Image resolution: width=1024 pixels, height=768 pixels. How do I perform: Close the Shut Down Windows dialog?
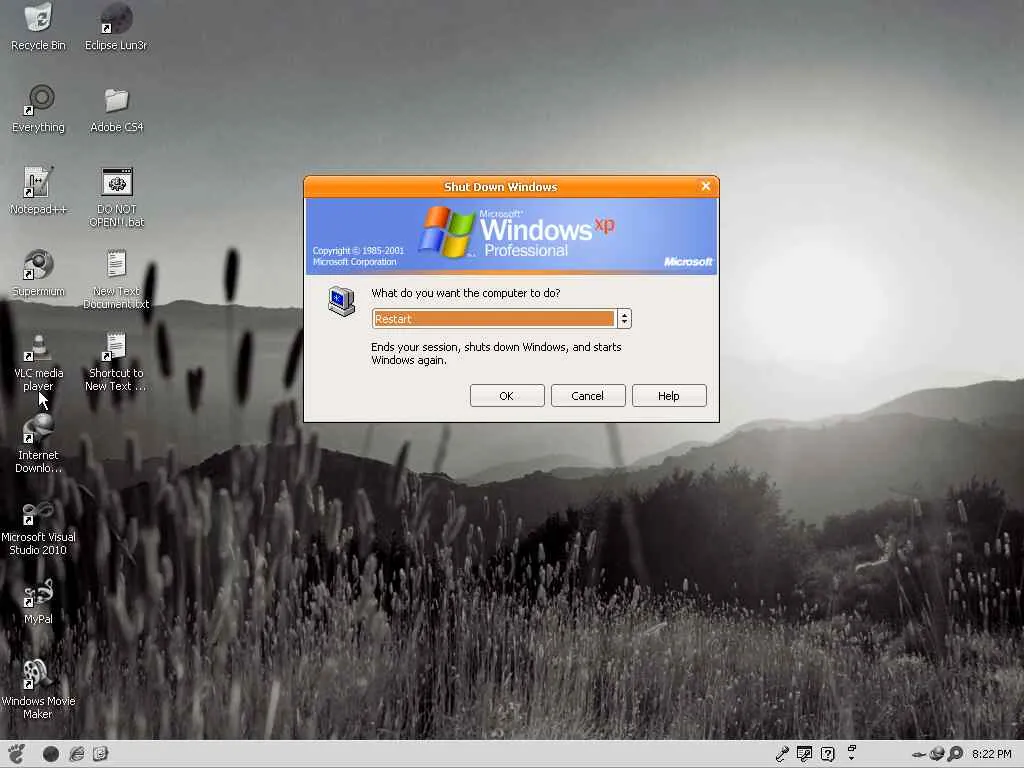point(706,186)
